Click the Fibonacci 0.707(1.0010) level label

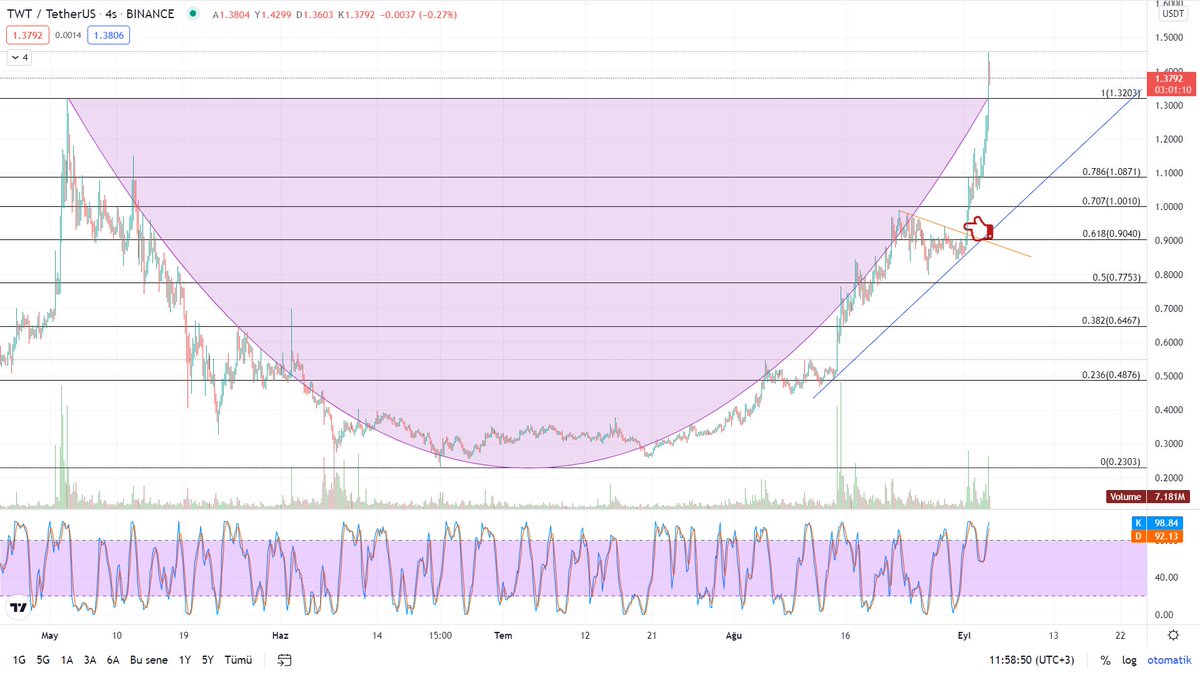[1111, 201]
